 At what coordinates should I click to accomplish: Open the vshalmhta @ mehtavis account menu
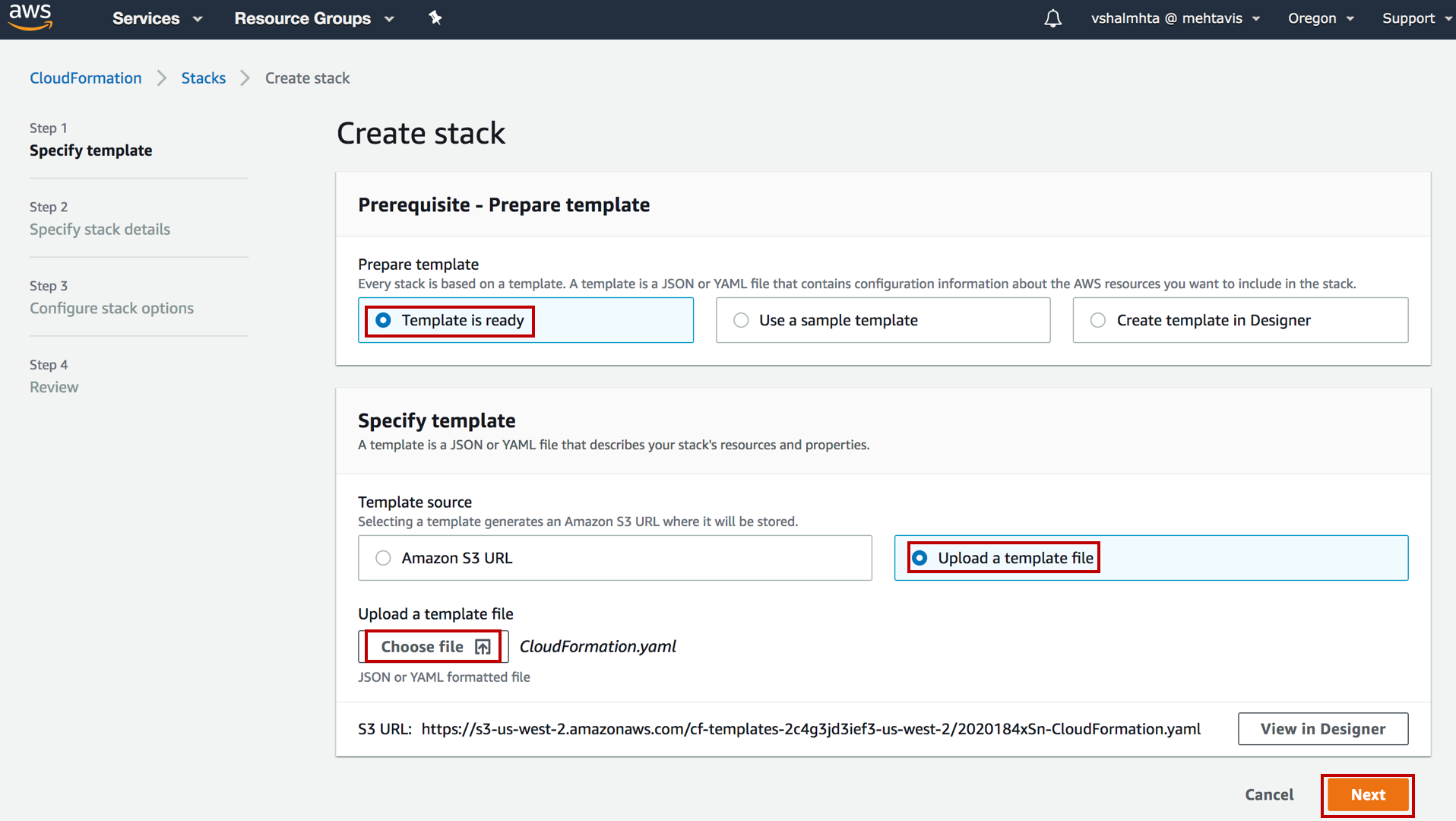[1176, 18]
